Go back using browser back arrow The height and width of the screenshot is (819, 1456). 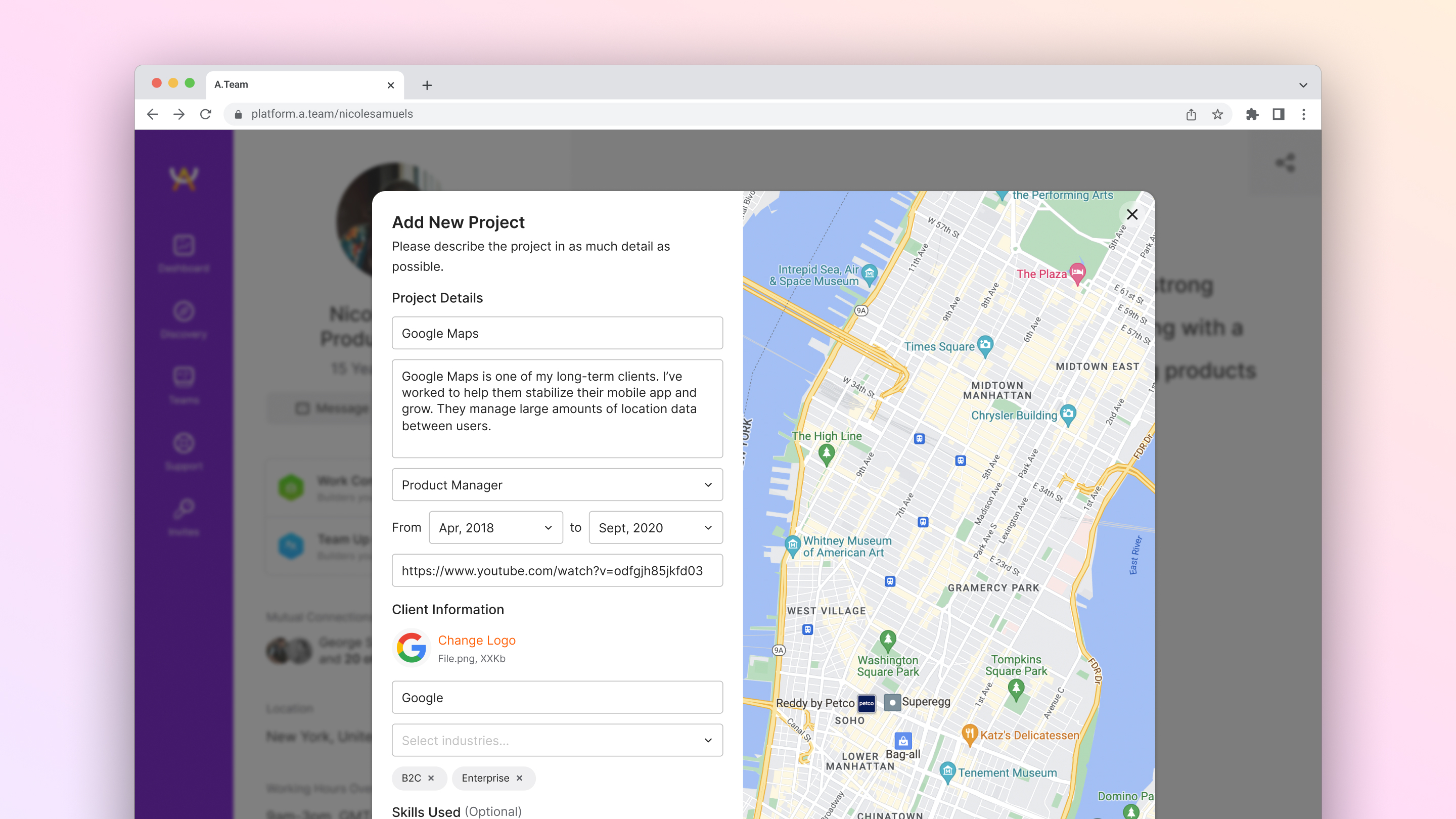(x=152, y=114)
